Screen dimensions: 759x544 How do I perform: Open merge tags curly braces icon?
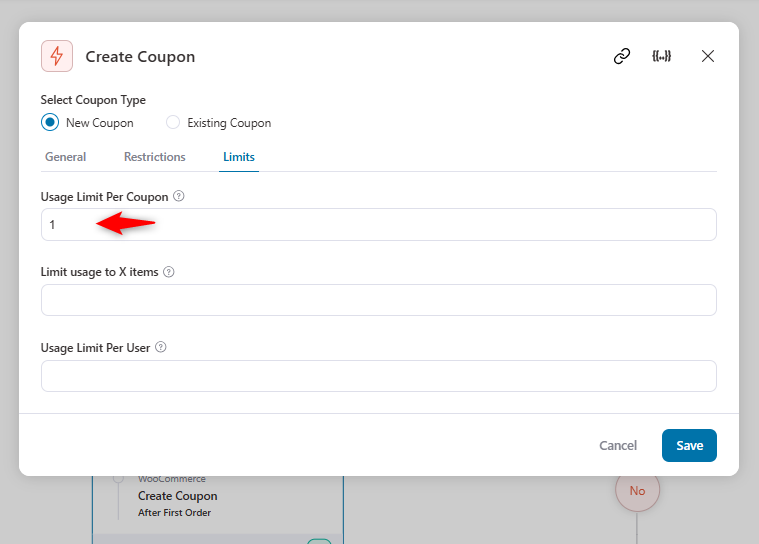coord(661,56)
